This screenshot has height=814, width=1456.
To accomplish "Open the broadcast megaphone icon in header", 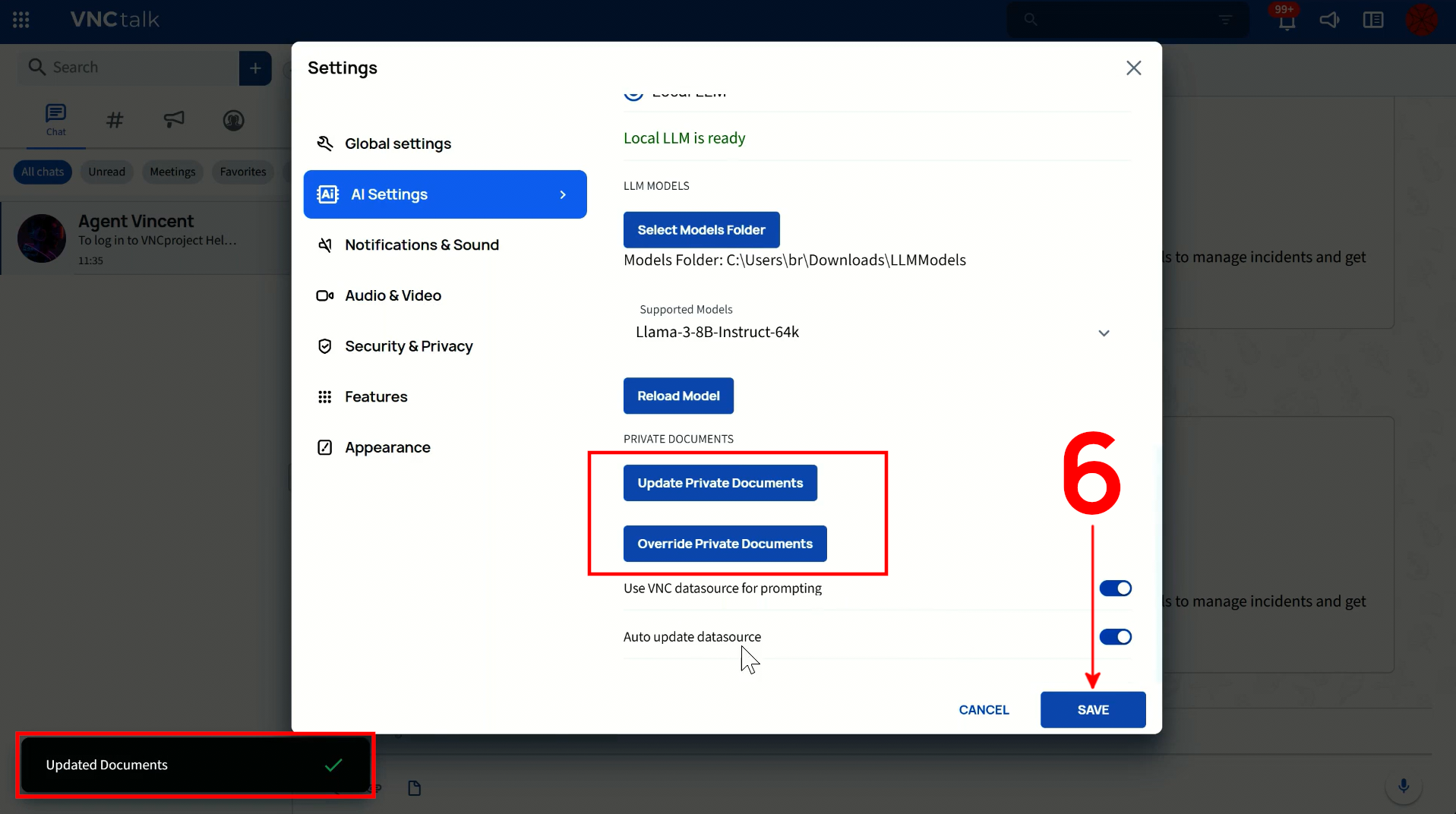I will (x=1329, y=21).
